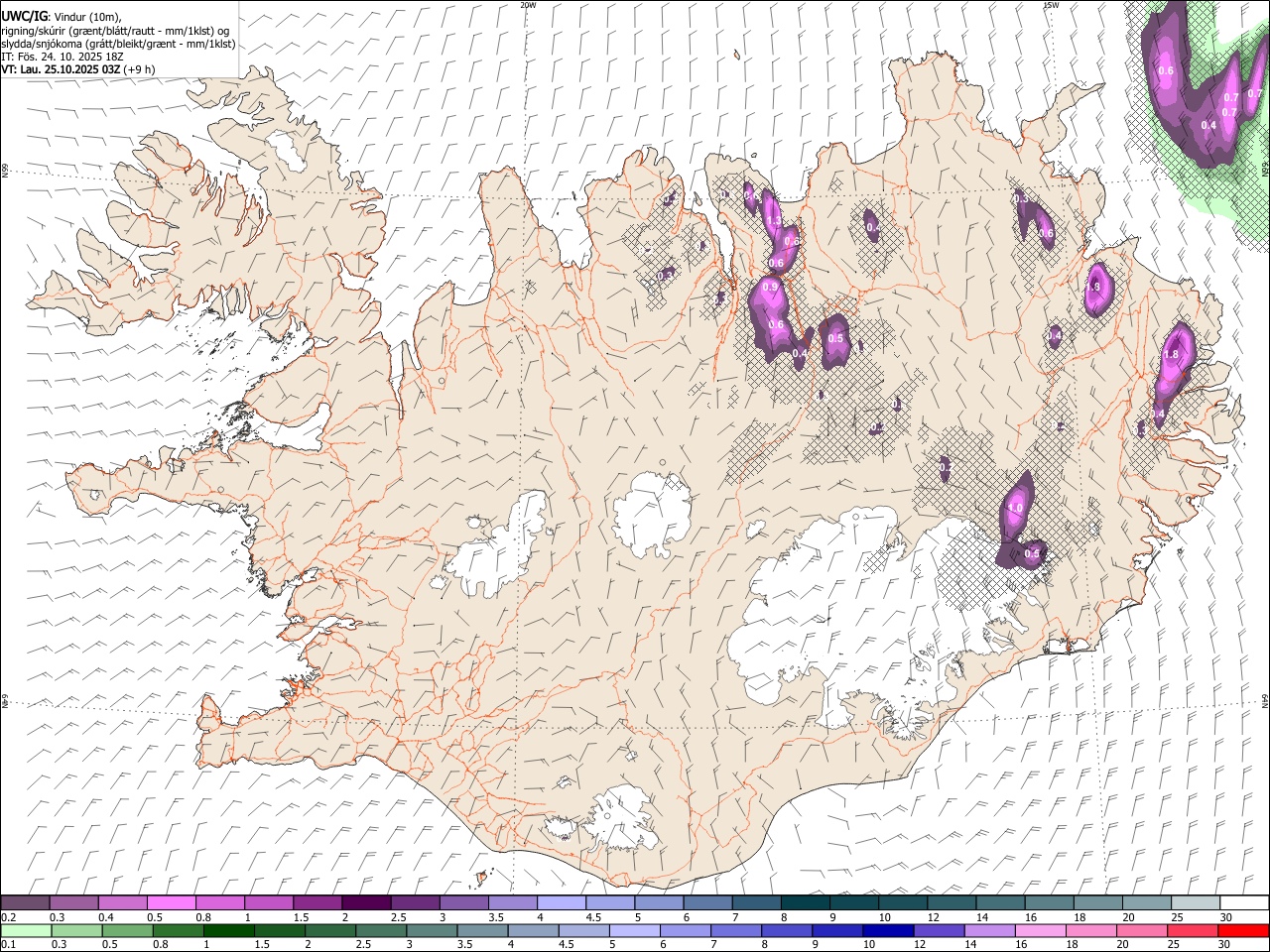The height and width of the screenshot is (952, 1270).
Task: Click the "20W" longitude label at top edge
Action: point(528,5)
